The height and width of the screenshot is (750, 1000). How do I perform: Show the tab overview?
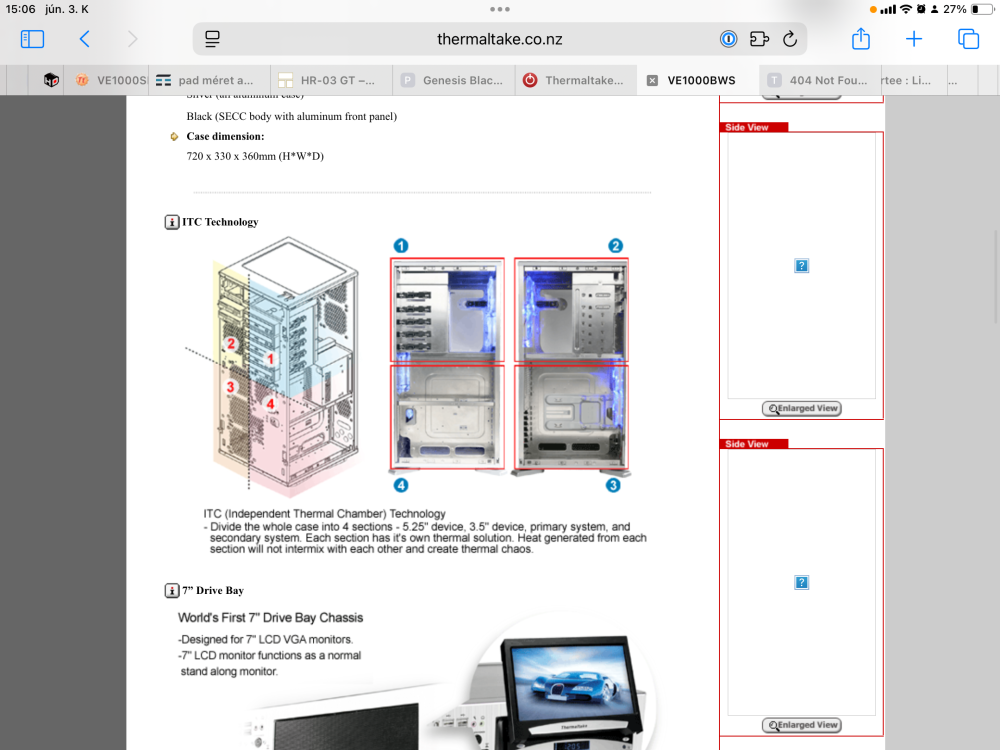(968, 39)
